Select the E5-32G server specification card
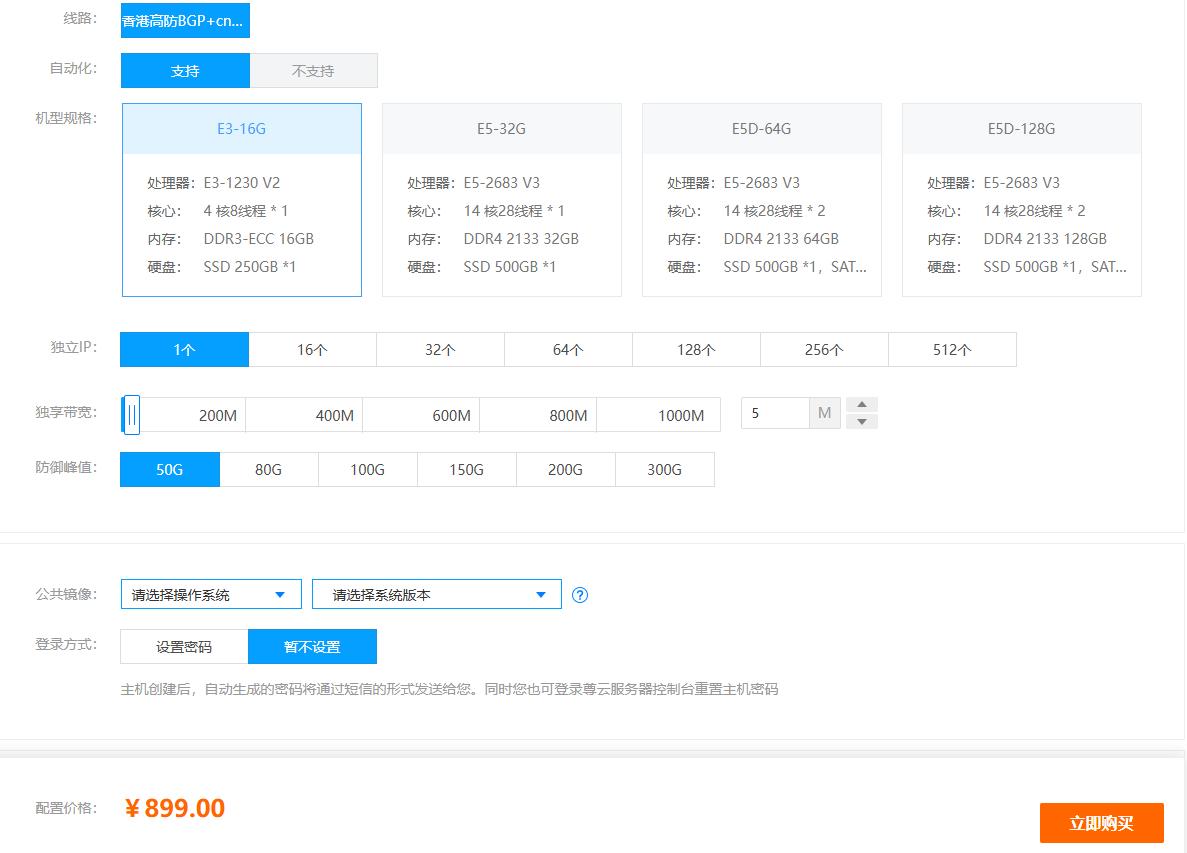This screenshot has height=853, width=1187. tap(501, 200)
